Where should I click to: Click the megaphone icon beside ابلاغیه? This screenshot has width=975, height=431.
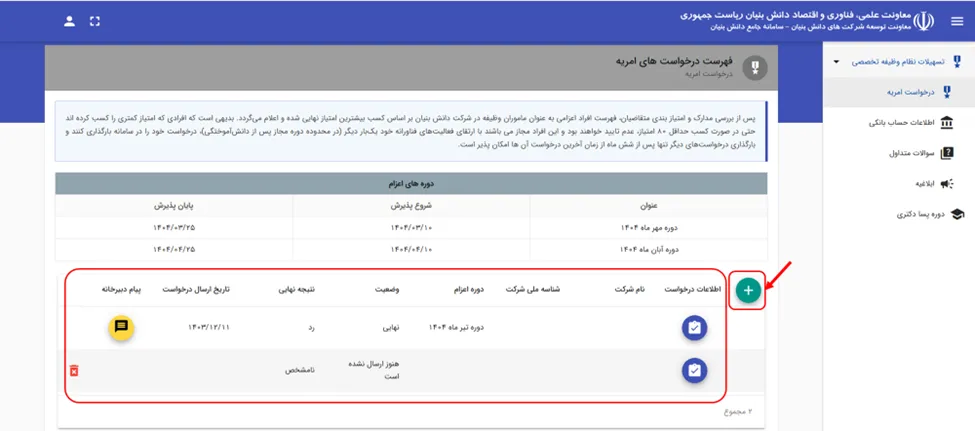click(x=946, y=183)
